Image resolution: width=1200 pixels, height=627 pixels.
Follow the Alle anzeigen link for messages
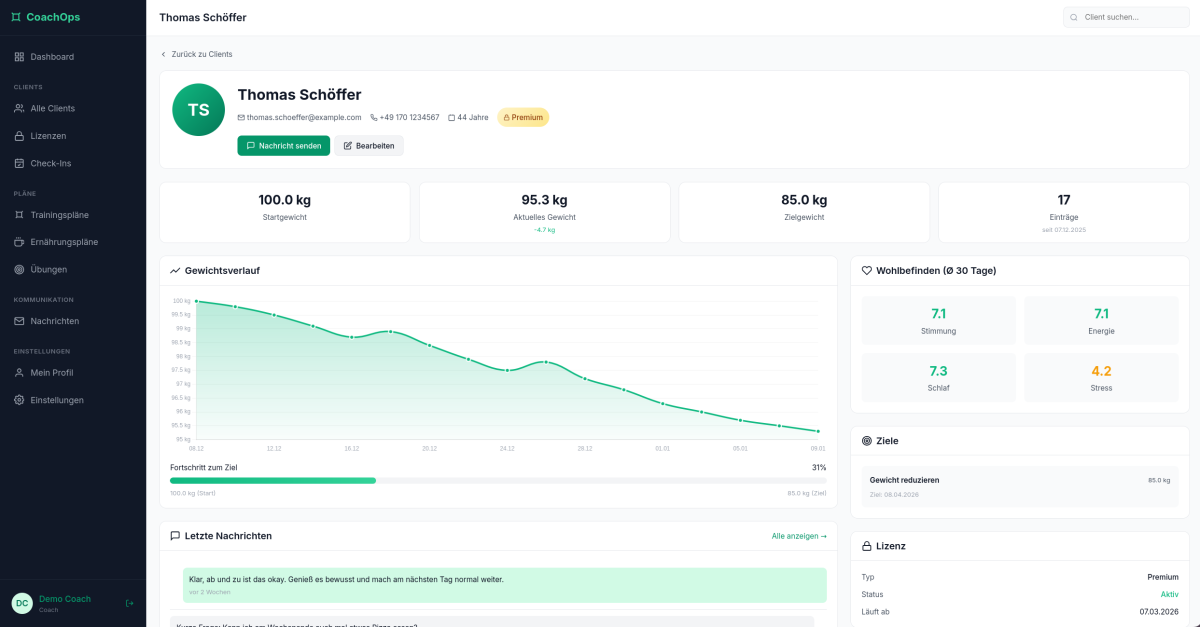pyautogui.click(x=798, y=535)
